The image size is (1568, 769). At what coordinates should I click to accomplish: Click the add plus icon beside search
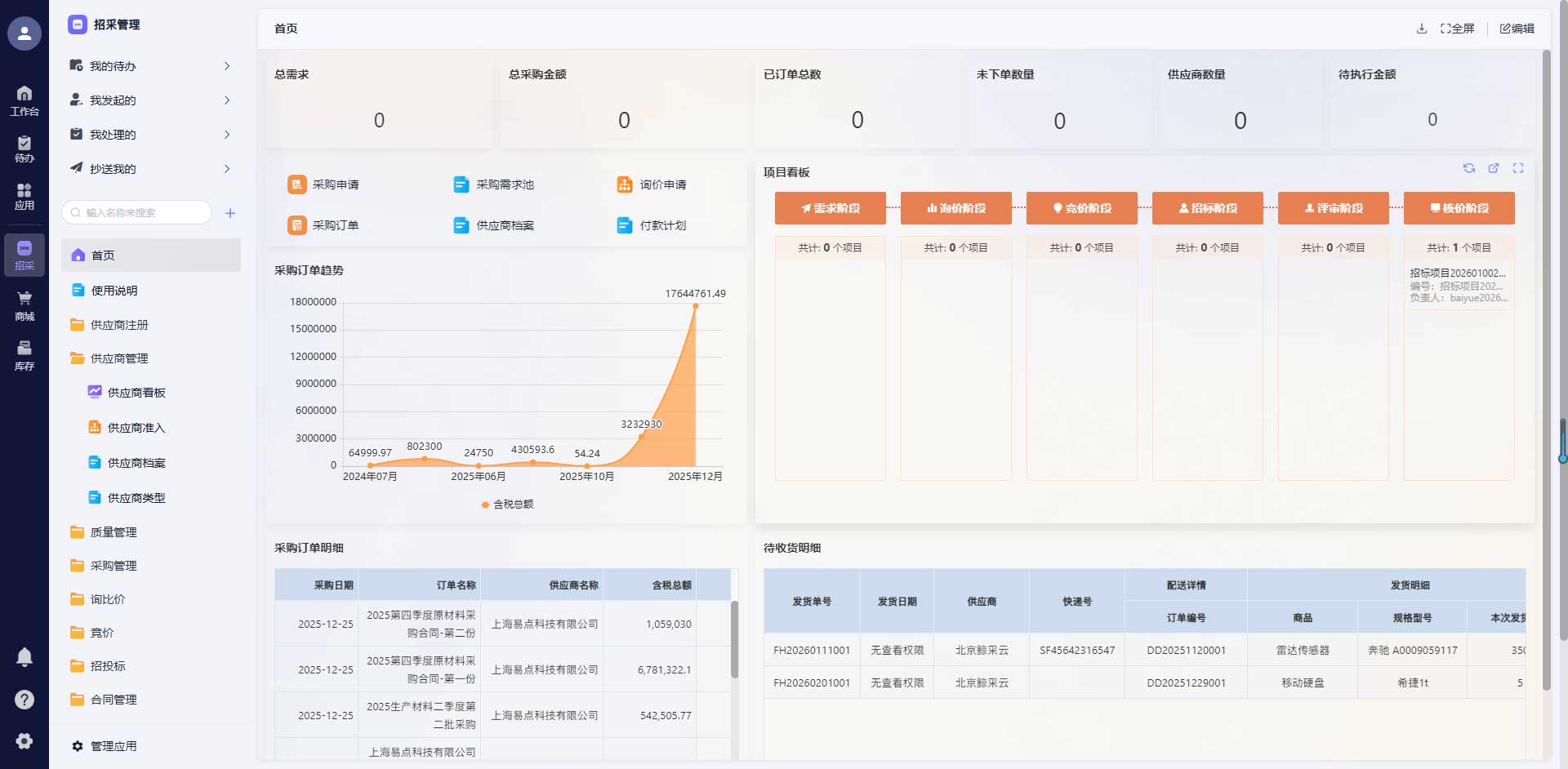(x=230, y=213)
